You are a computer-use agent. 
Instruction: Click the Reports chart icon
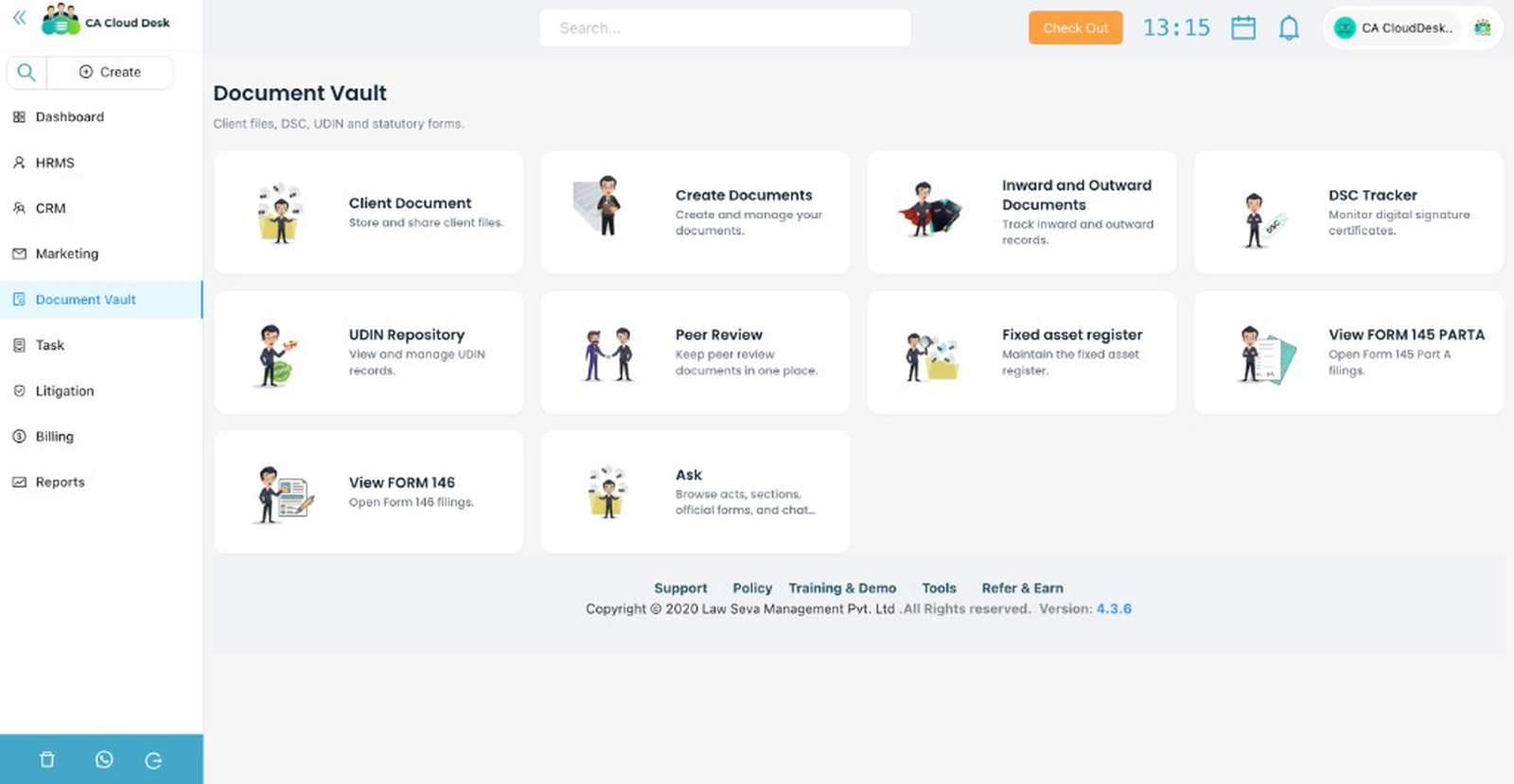point(19,481)
